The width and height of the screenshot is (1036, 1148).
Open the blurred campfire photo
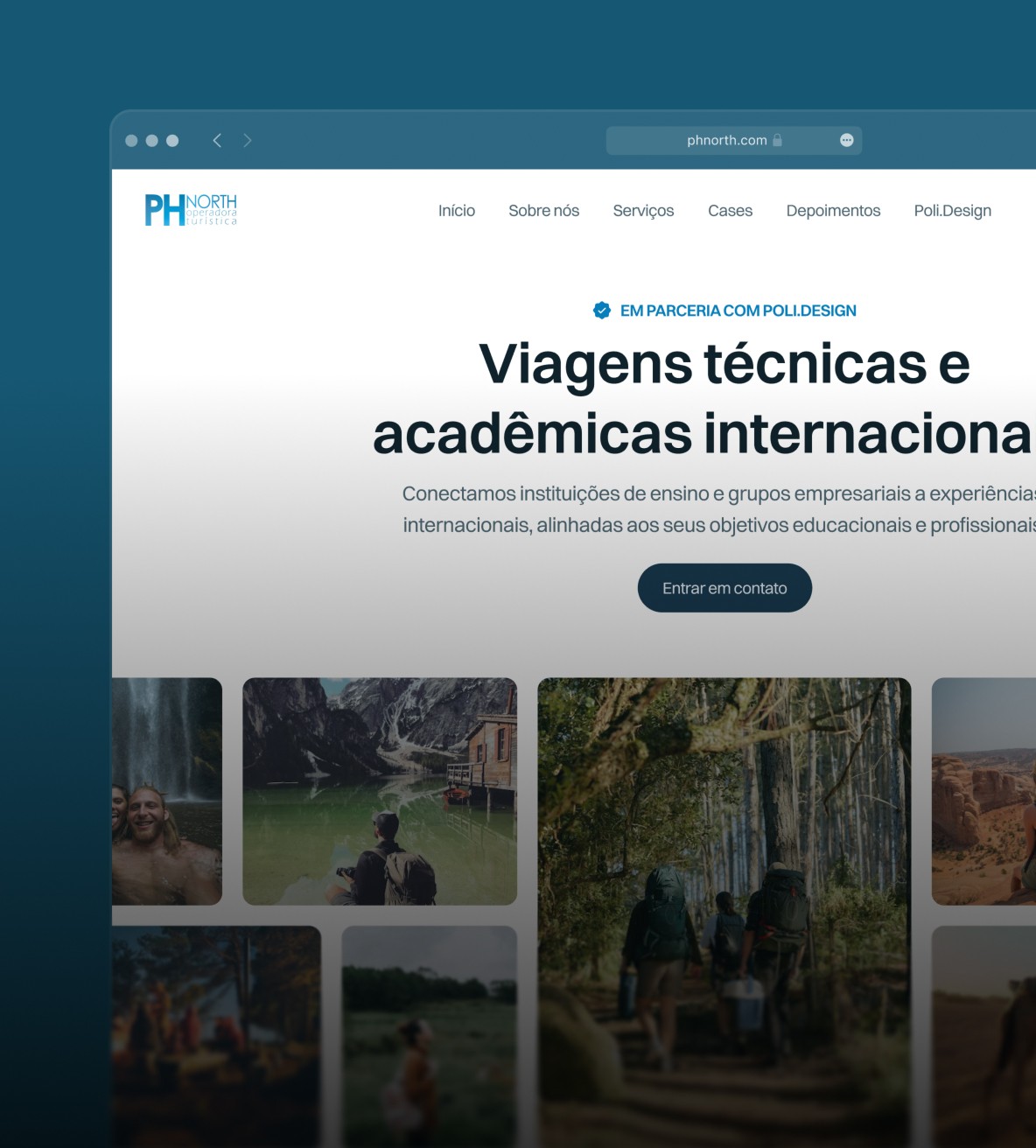(x=216, y=1037)
